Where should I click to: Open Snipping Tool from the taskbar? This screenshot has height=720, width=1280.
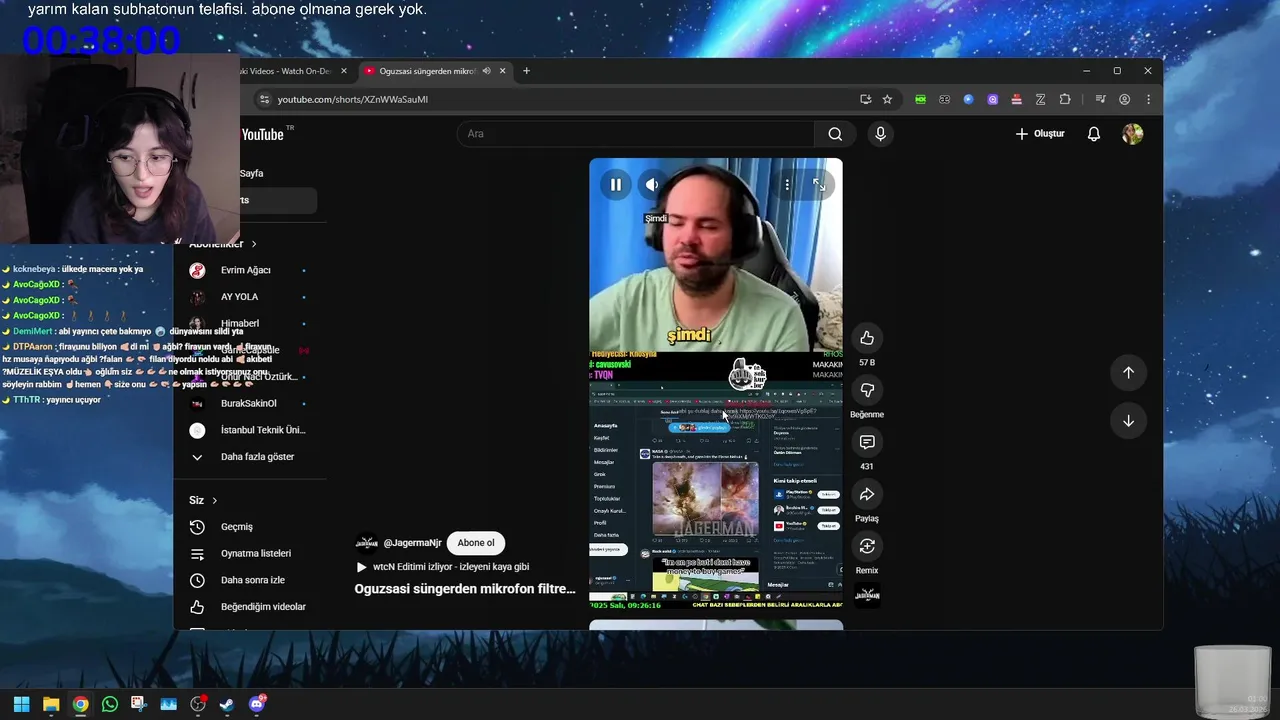click(x=138, y=704)
